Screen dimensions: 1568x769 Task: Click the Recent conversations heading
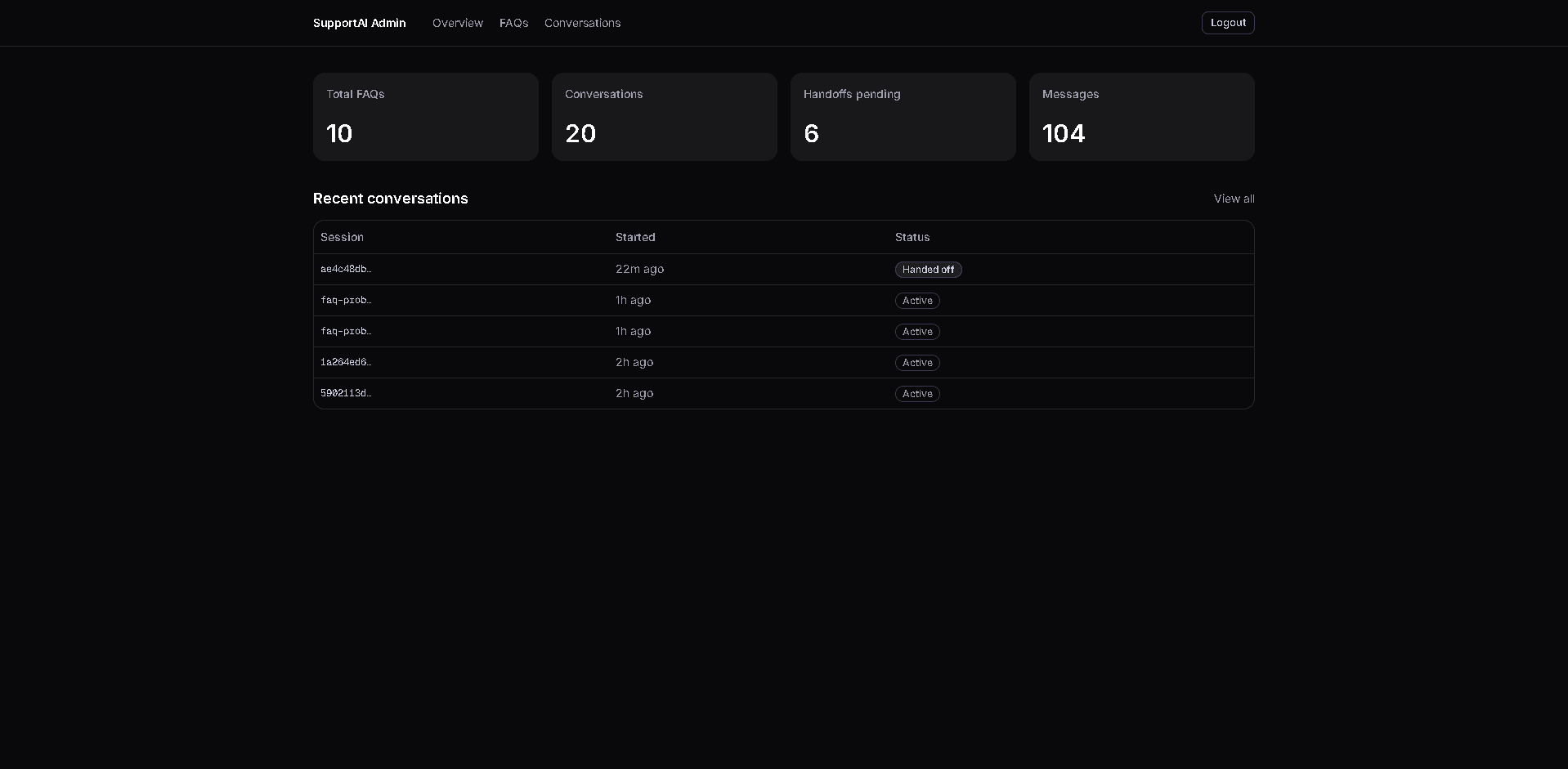391,199
